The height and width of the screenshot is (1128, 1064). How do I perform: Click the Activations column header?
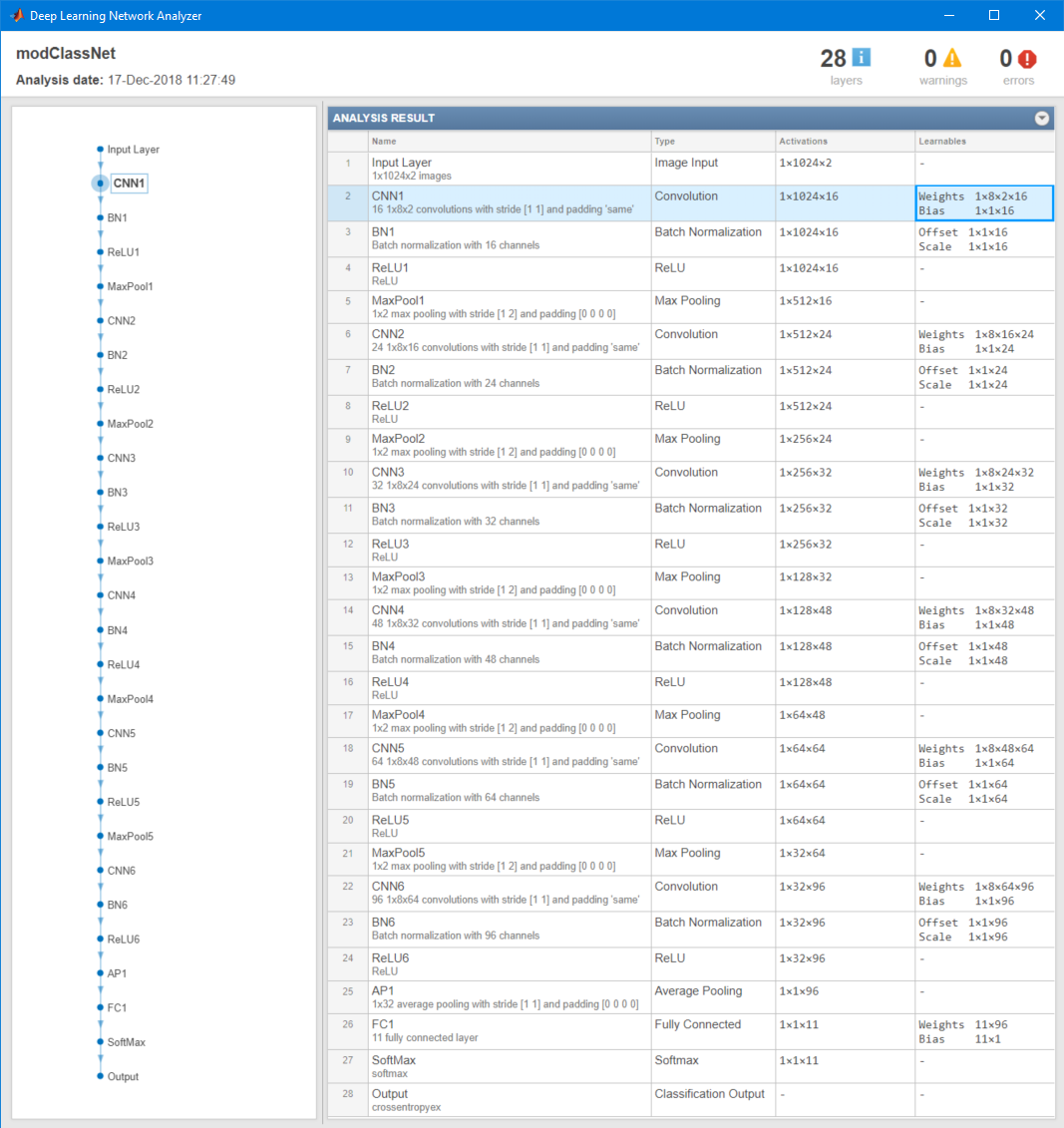point(846,141)
